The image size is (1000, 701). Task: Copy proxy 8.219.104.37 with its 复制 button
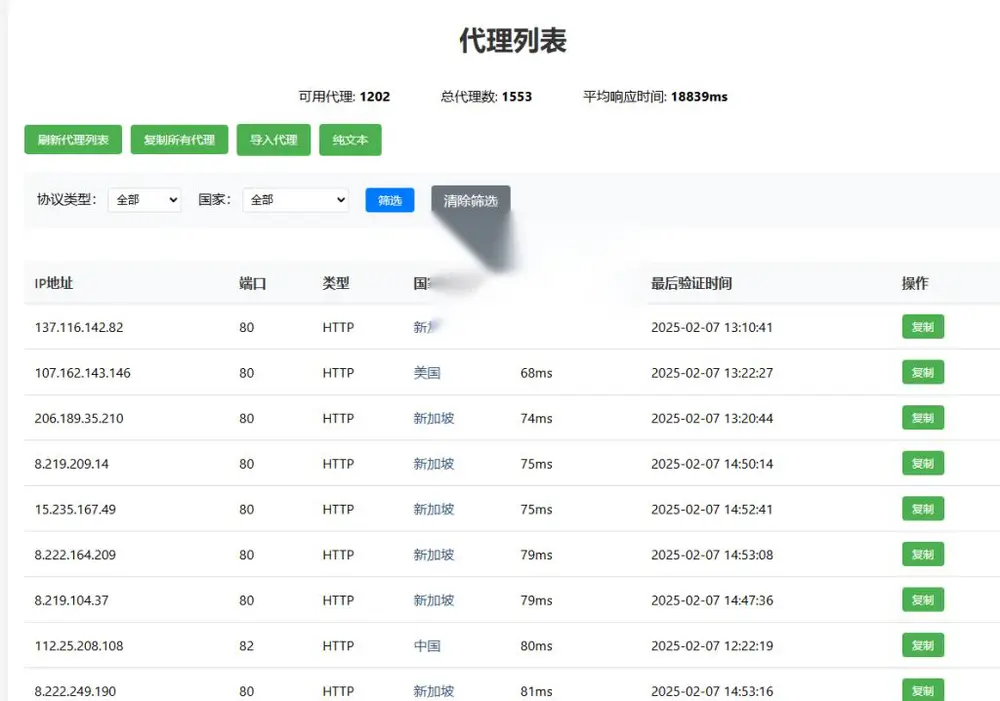(923, 600)
